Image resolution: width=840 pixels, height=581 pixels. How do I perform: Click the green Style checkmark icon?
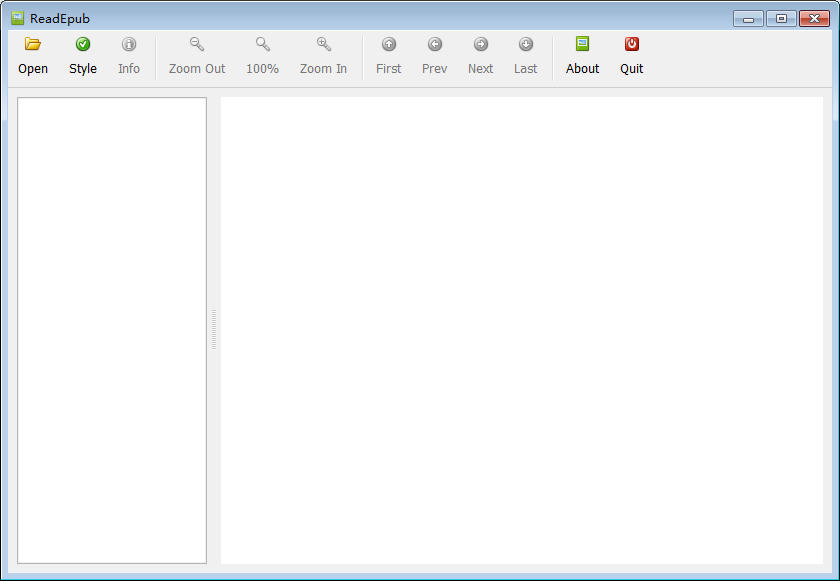point(82,44)
